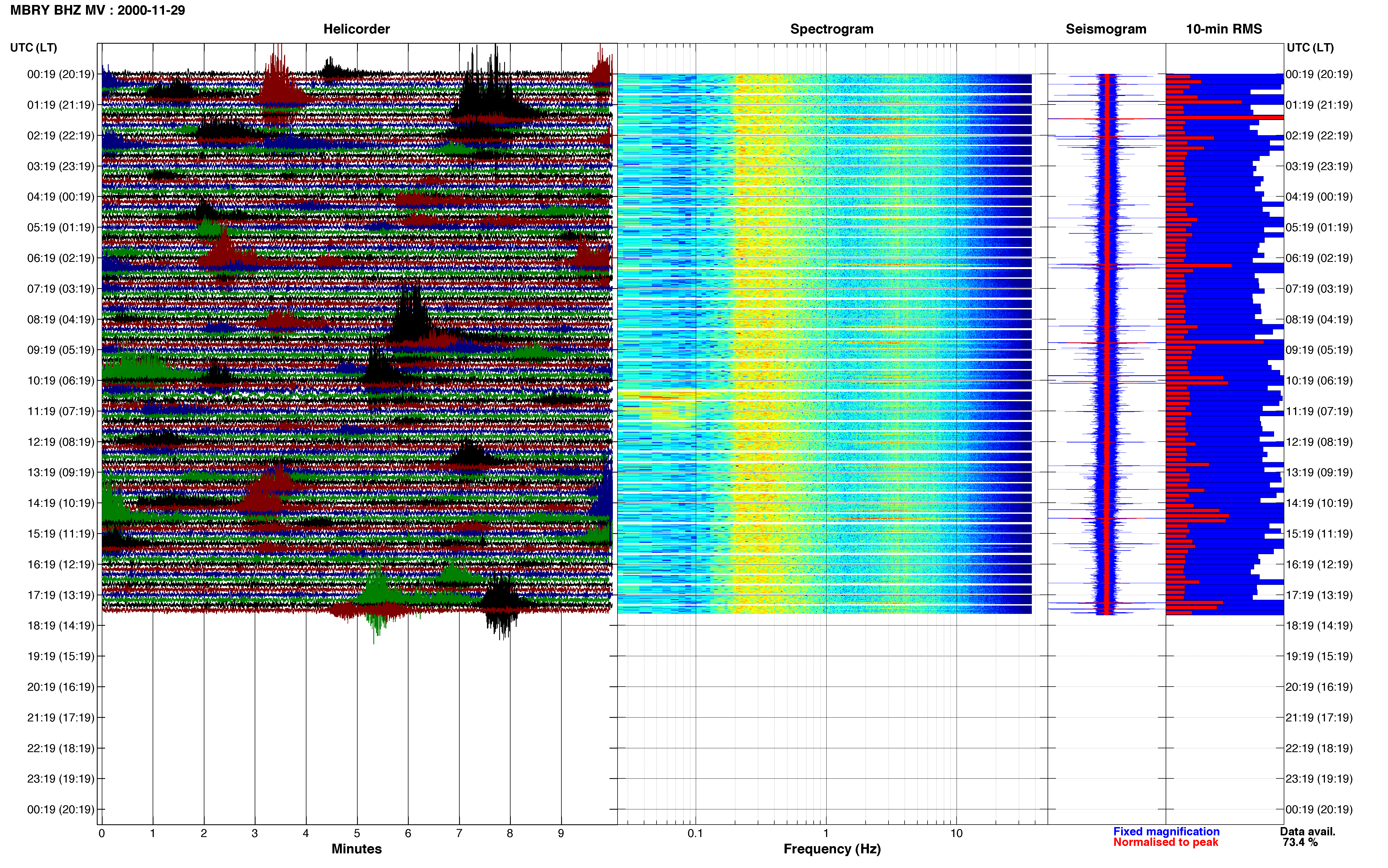1388x868 pixels.
Task: Click left time label '06:19 (02:19)'
Action: [61, 258]
